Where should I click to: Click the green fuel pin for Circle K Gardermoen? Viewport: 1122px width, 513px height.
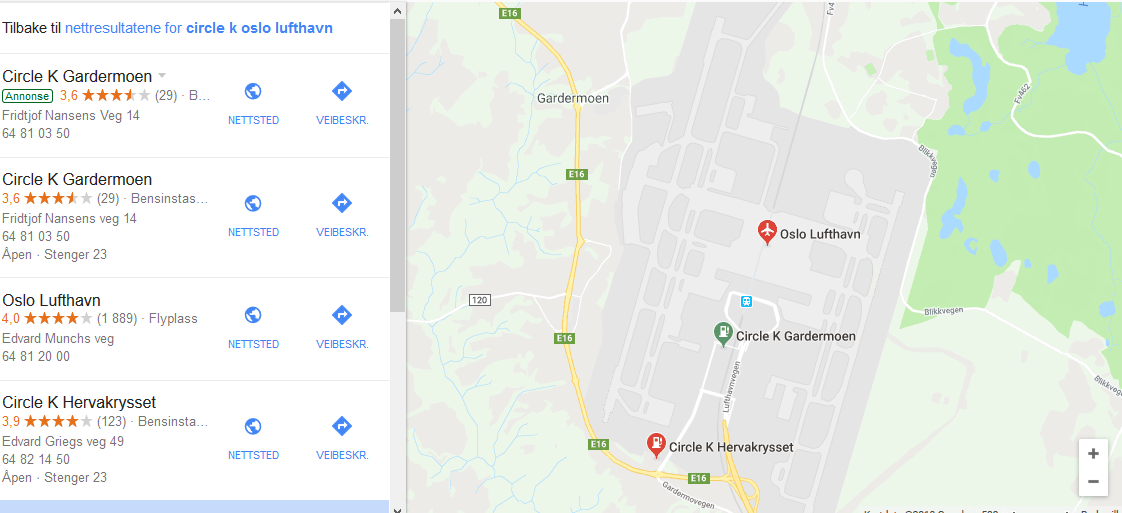[723, 334]
